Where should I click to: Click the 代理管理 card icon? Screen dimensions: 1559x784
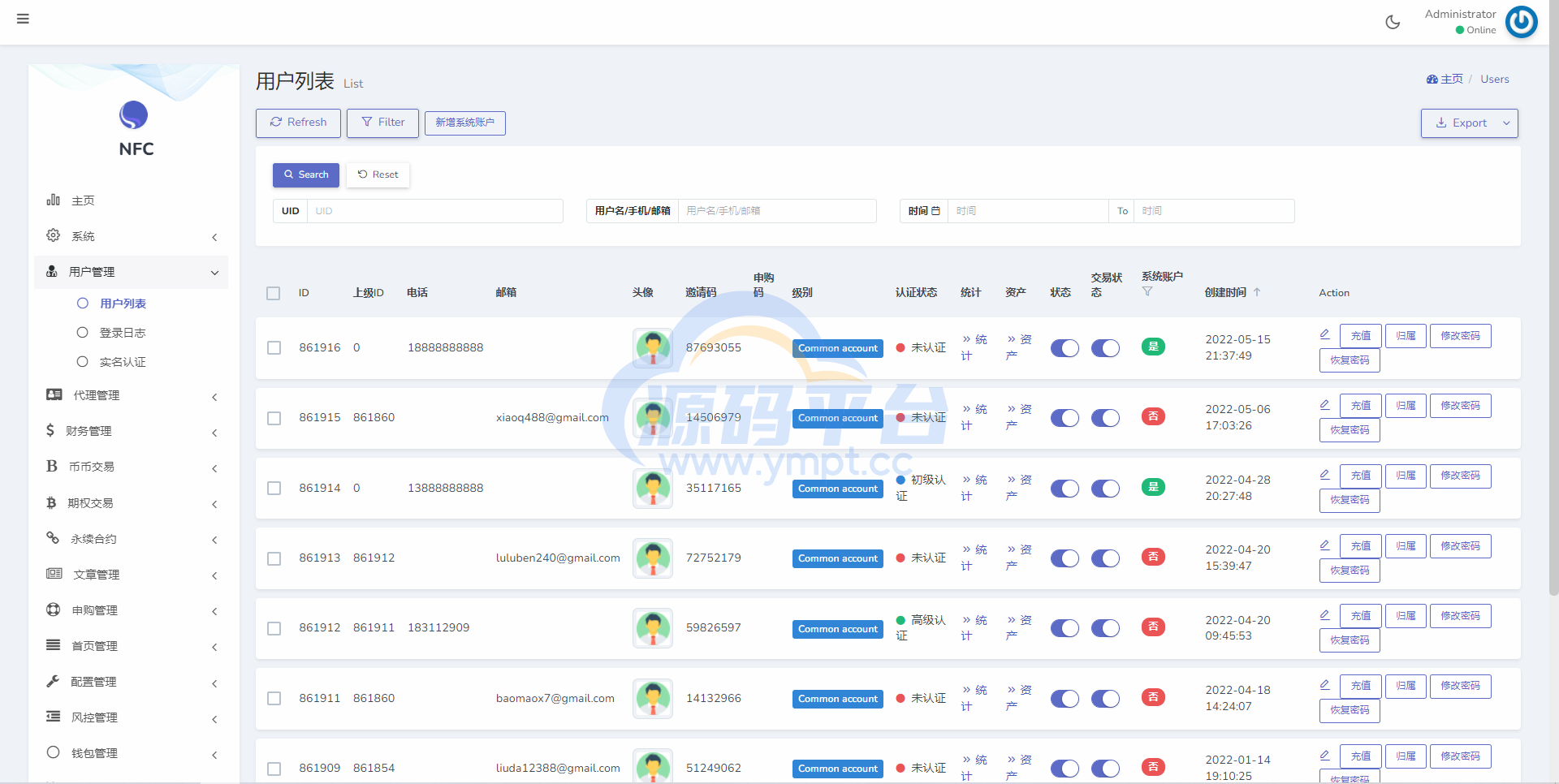pos(54,394)
